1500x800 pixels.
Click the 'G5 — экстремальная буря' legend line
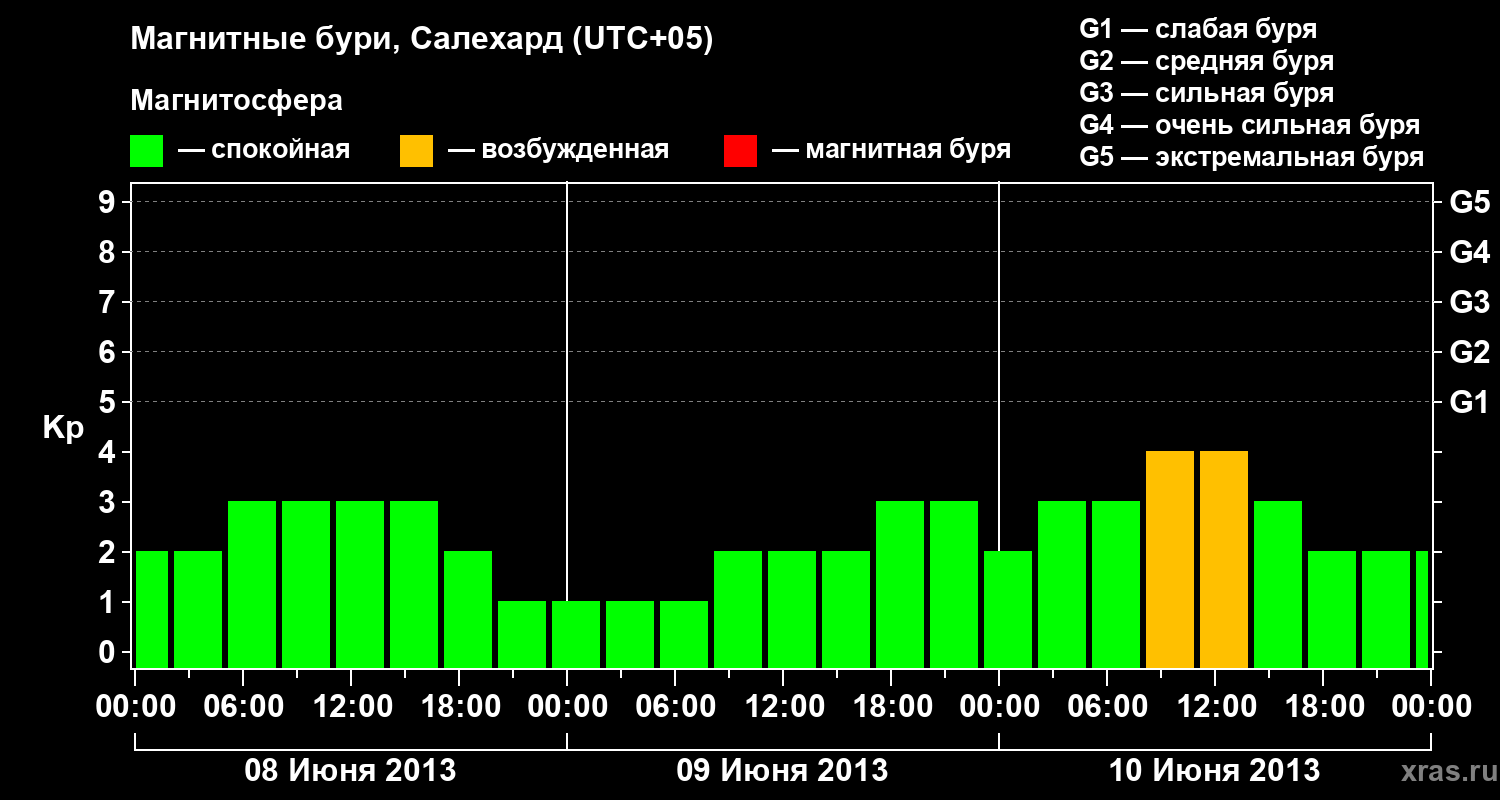(x=1251, y=157)
